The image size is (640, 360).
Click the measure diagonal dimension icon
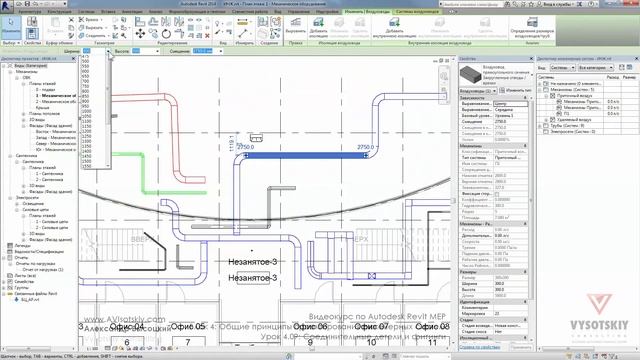click(x=243, y=33)
